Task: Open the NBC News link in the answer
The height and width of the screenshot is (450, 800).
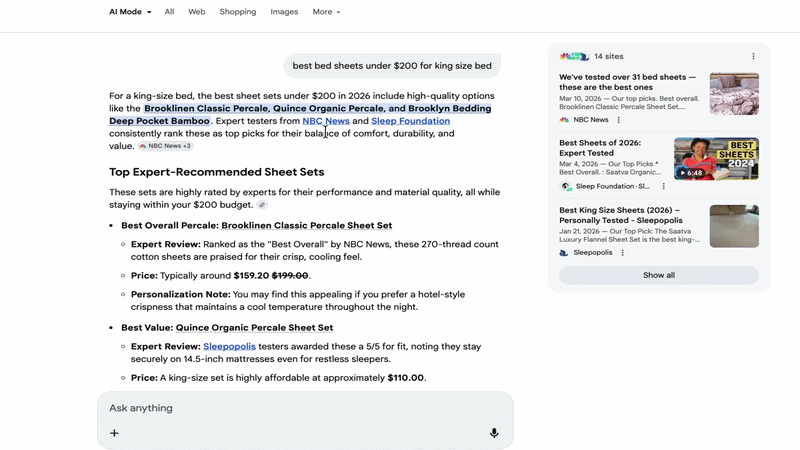Action: pos(326,121)
